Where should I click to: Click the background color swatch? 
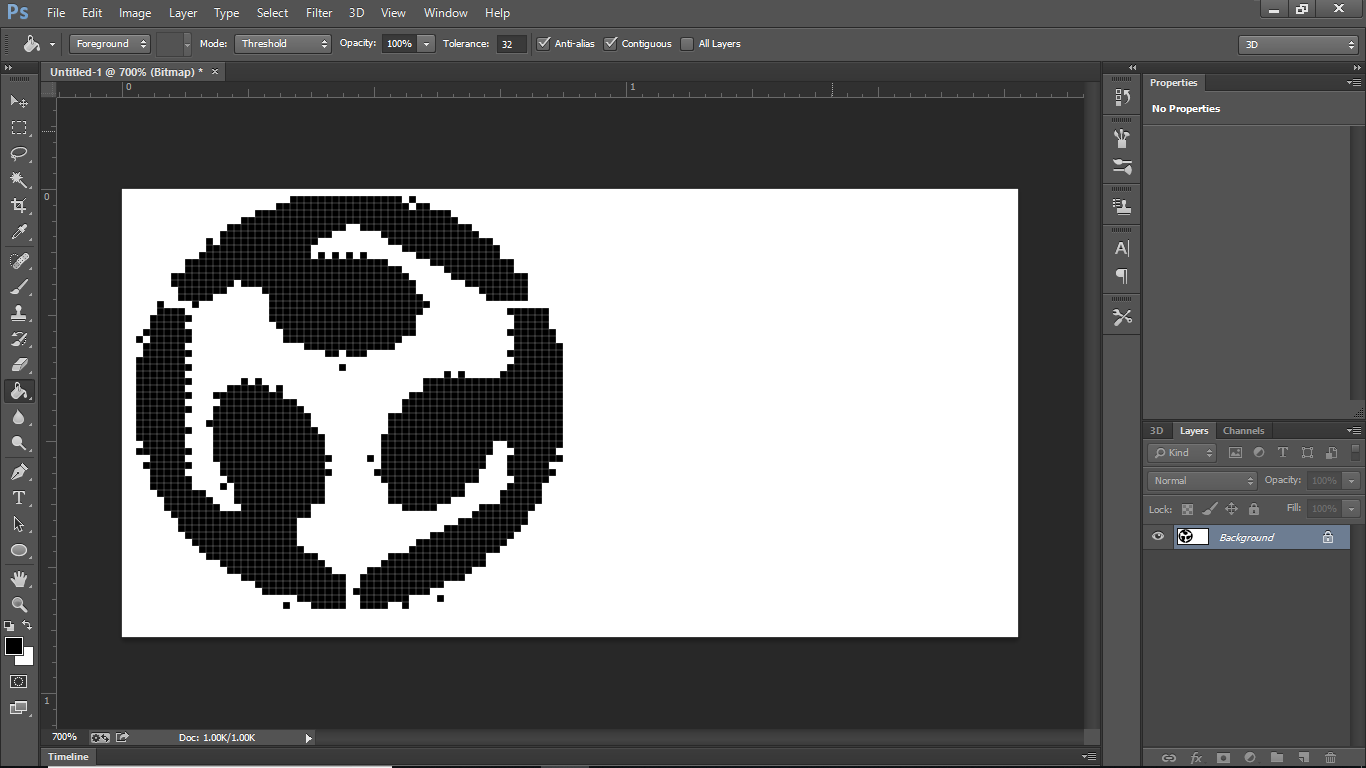tap(26, 658)
